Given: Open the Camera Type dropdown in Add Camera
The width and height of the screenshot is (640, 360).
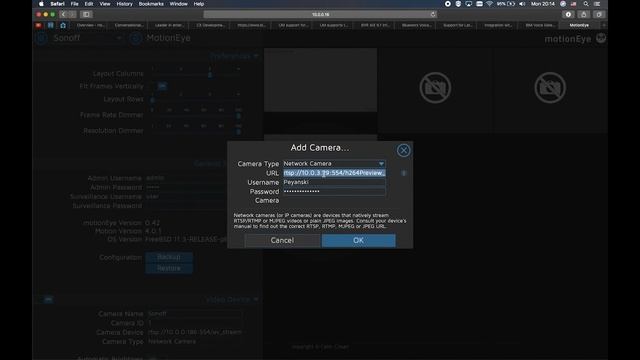Looking at the screenshot, I should 334,163.
